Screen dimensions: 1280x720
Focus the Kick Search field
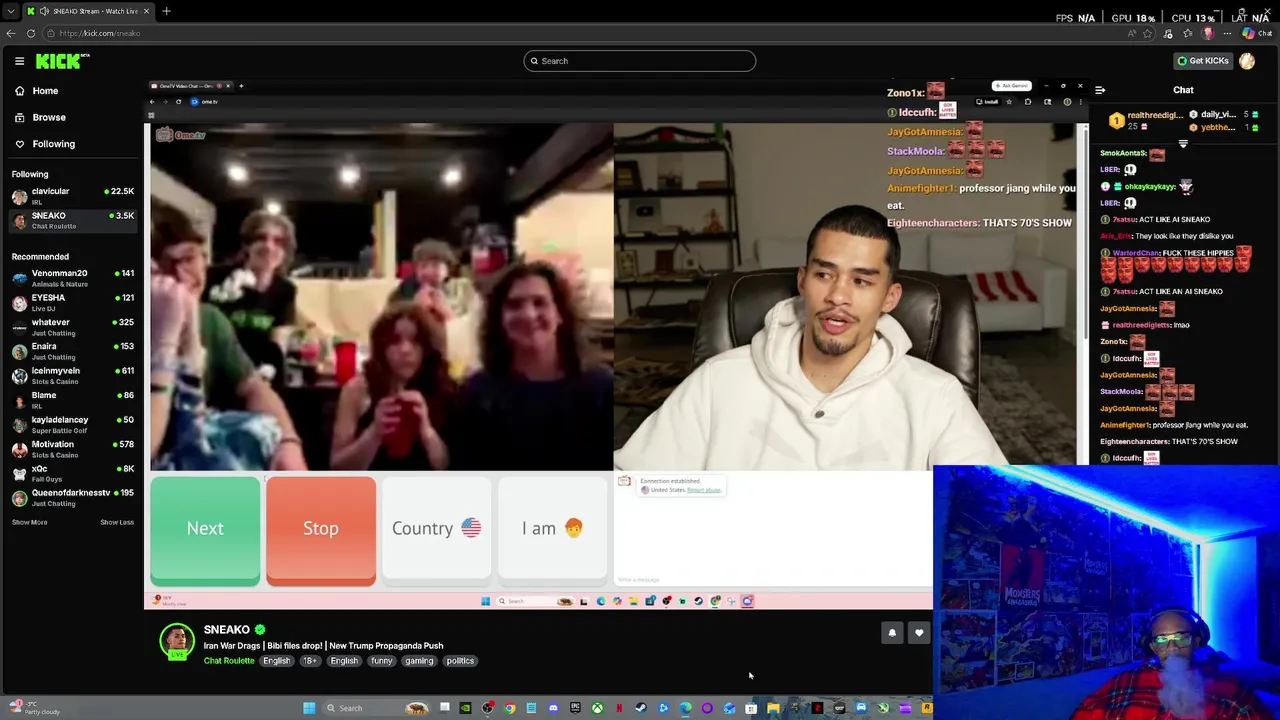click(640, 61)
